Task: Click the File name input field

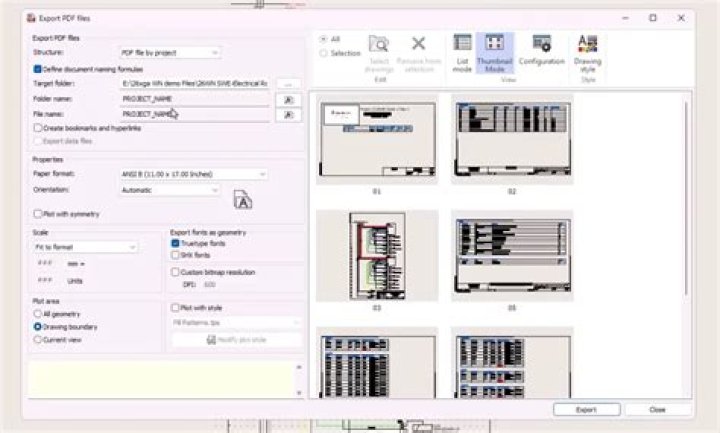Action: 194,114
